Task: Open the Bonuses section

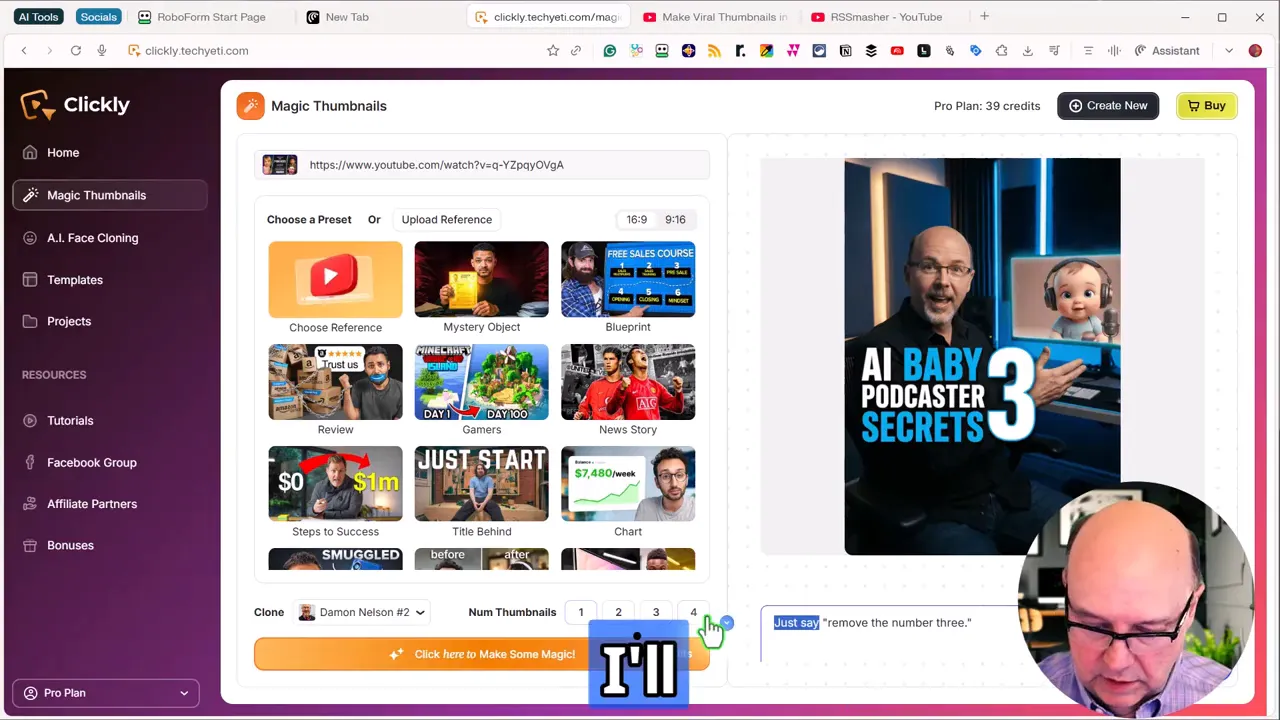Action: 70,545
